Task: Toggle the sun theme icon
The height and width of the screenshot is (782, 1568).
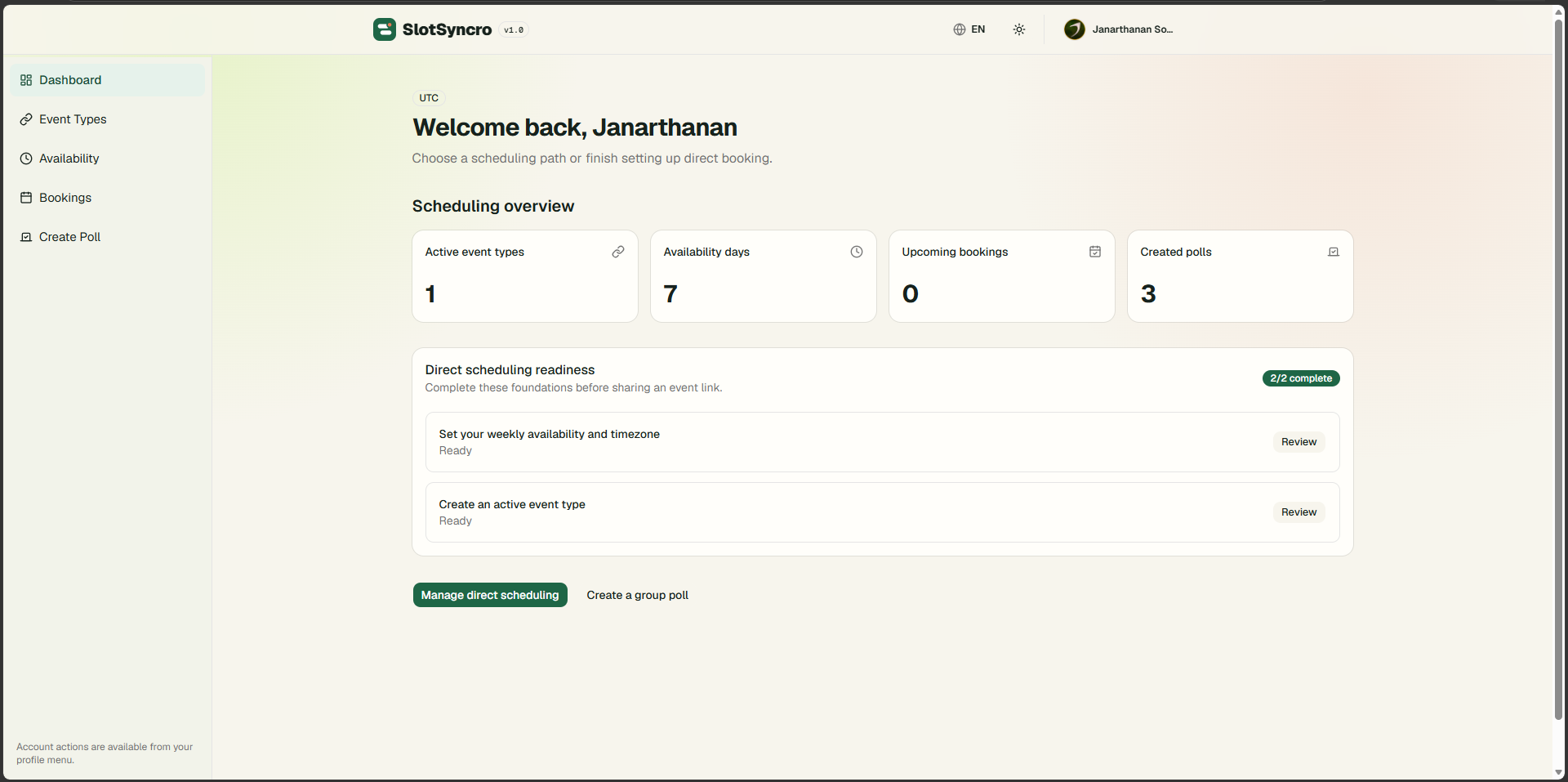Action: click(x=1019, y=29)
